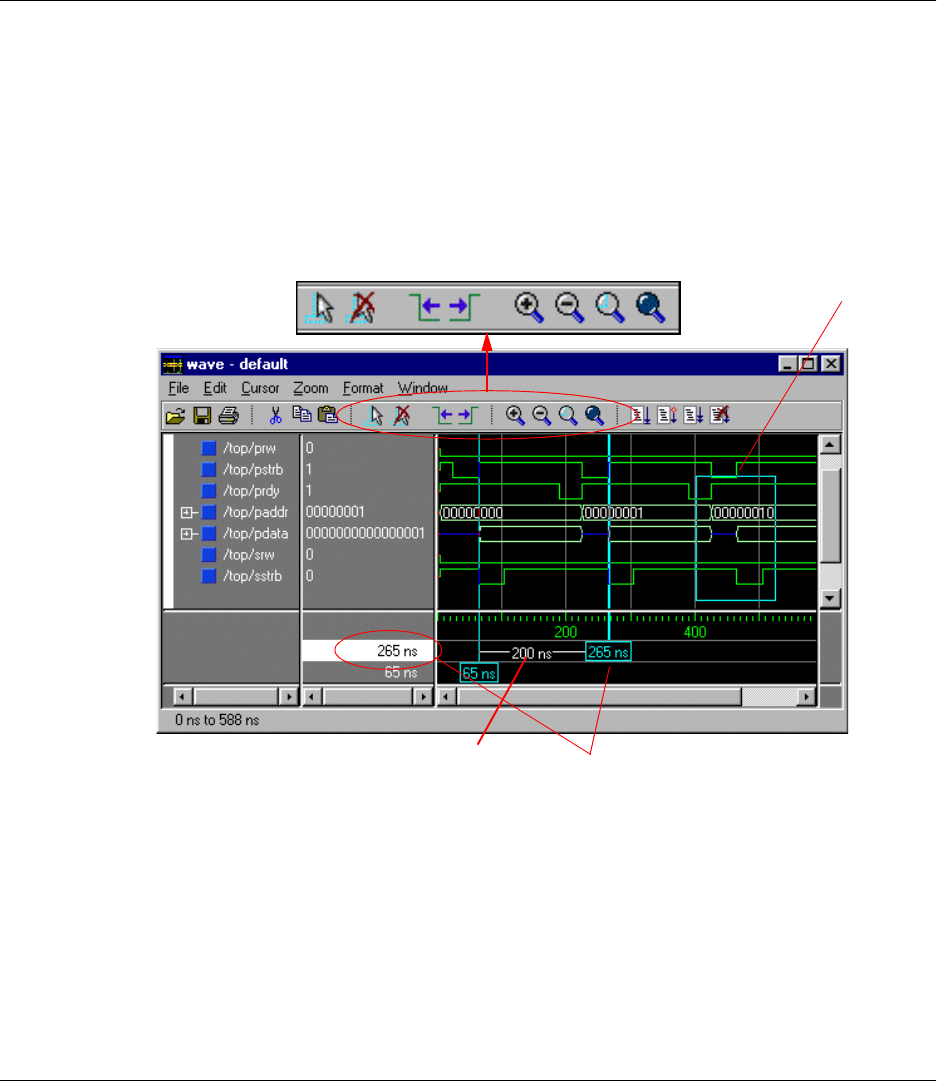Select the /top/pstrb signal name
This screenshot has height=1081, width=937.
253,469
